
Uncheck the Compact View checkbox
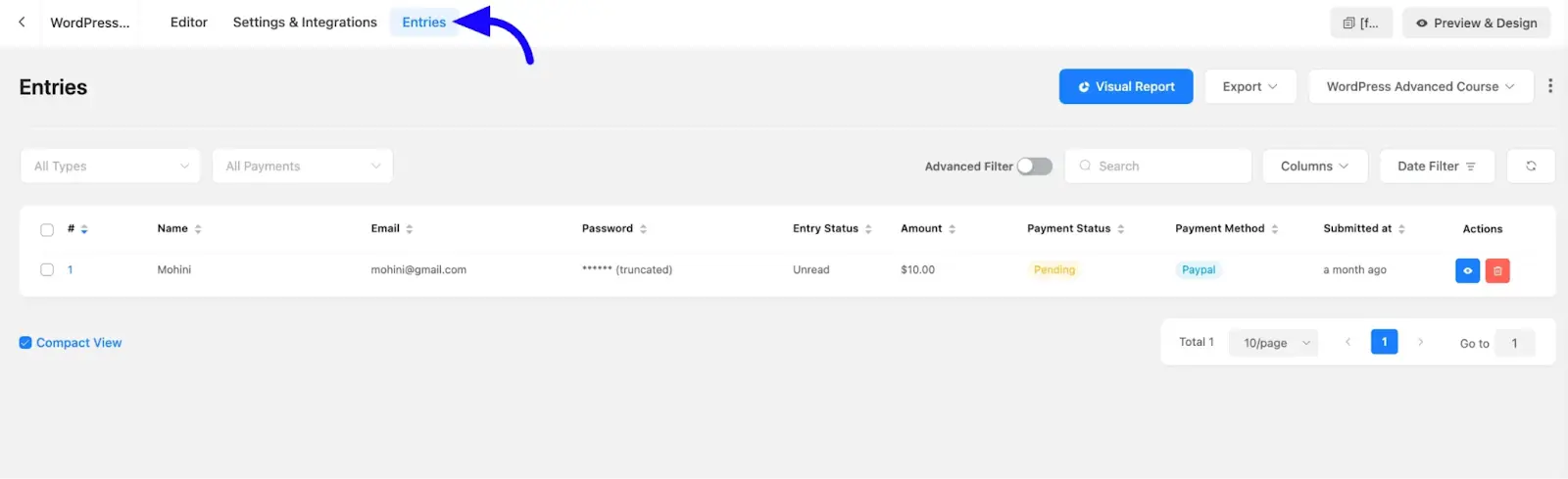click(x=25, y=343)
